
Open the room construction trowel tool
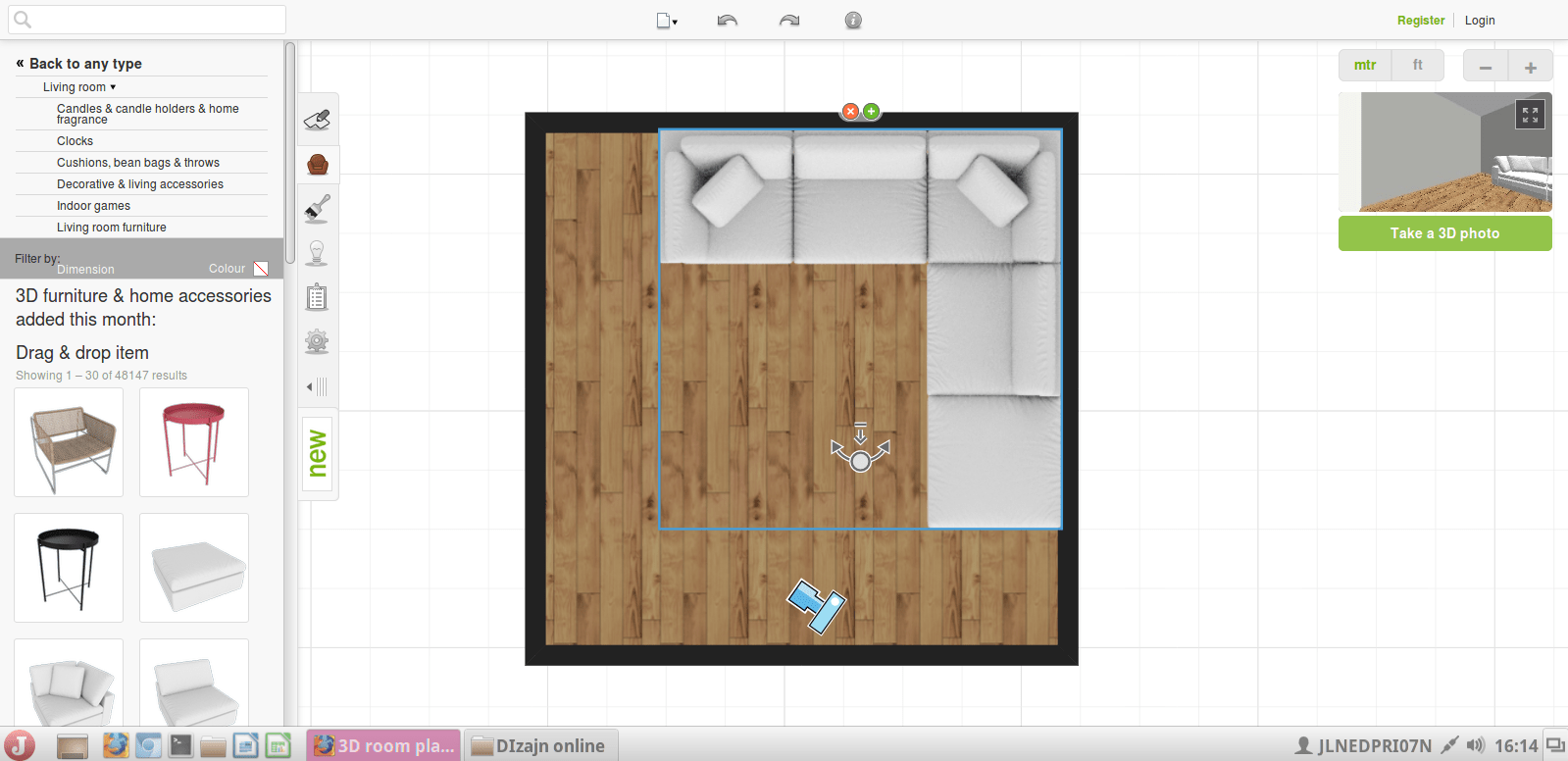(x=317, y=120)
